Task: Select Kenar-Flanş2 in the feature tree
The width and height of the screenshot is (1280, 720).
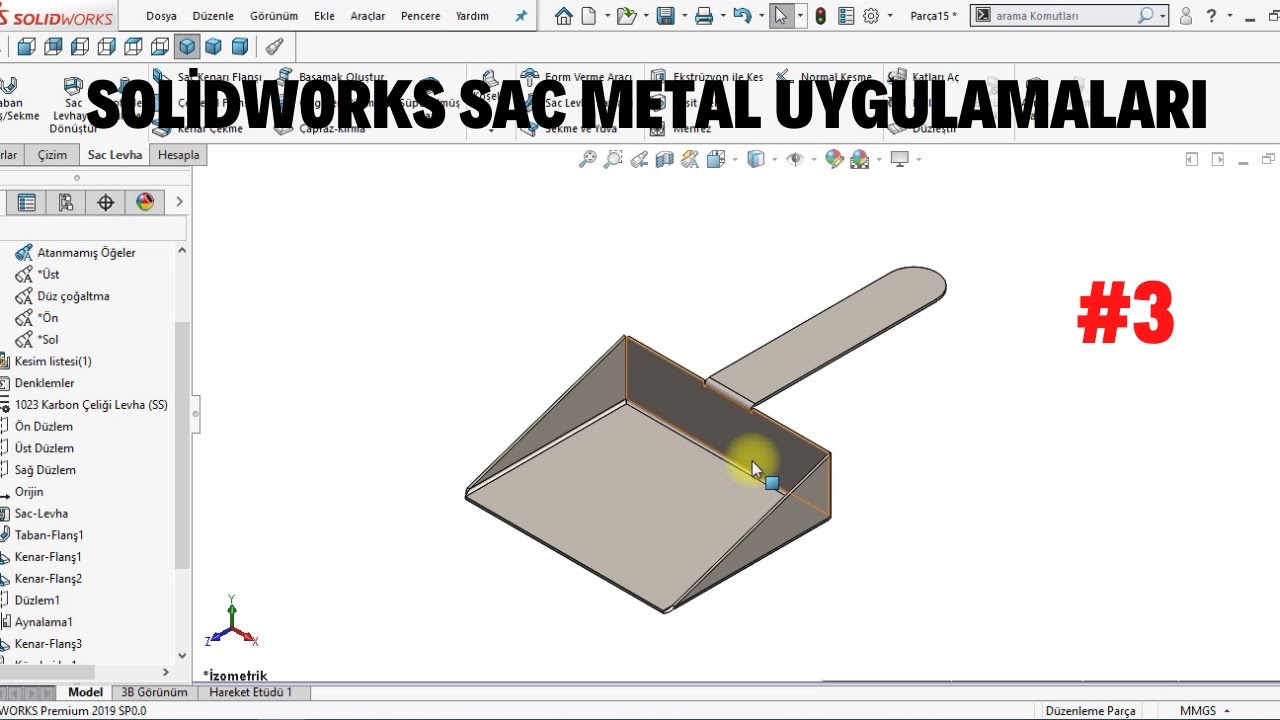Action: coord(48,578)
